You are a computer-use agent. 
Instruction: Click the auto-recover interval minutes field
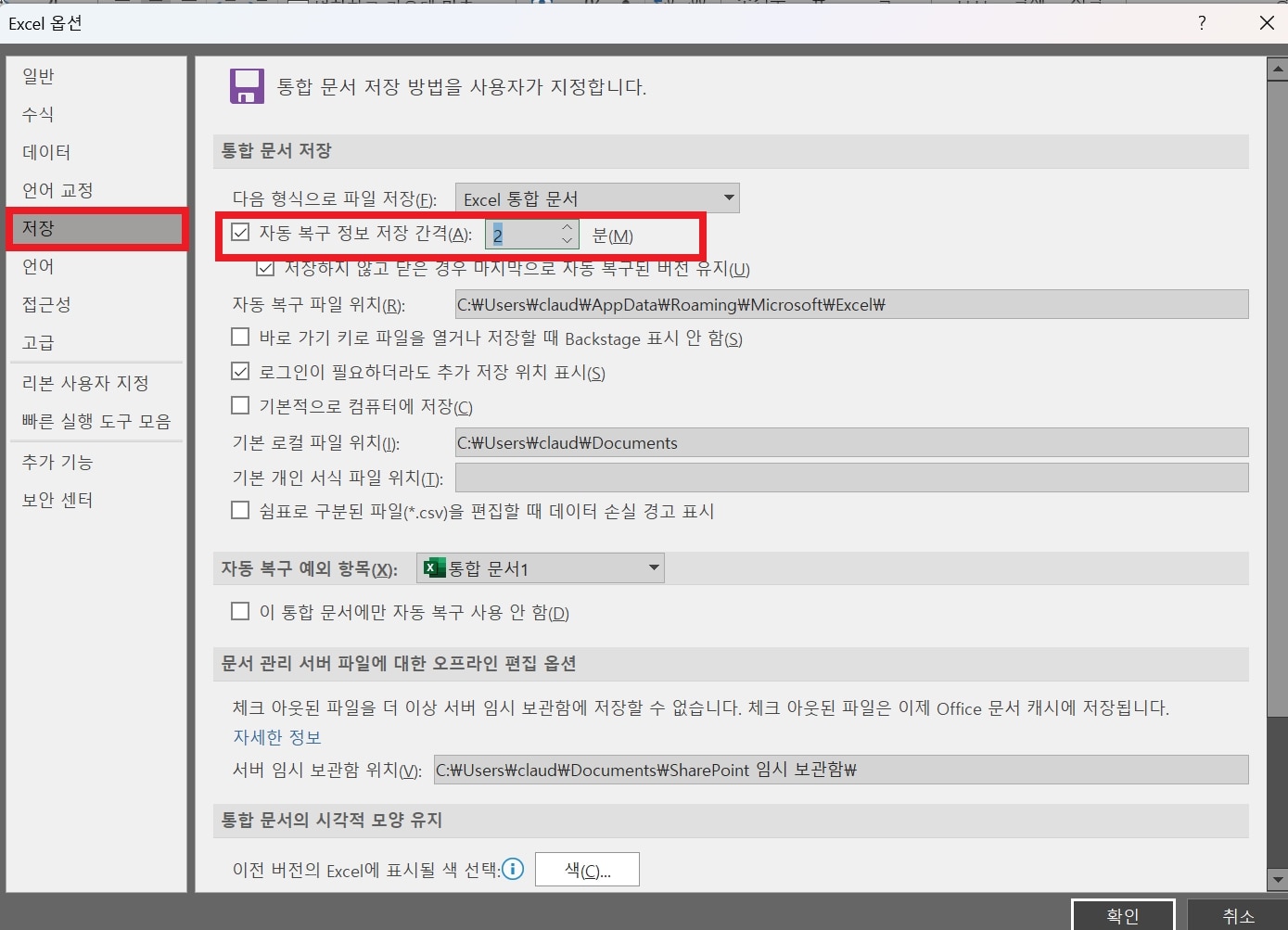(523, 235)
